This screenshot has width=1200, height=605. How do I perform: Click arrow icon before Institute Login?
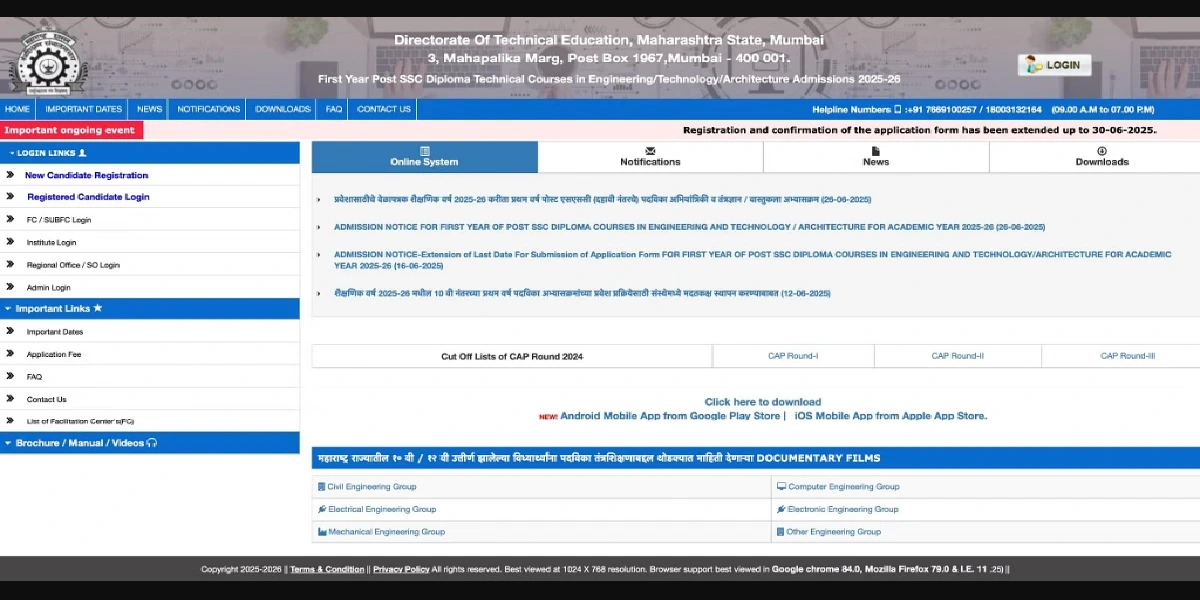pyautogui.click(x=10, y=242)
